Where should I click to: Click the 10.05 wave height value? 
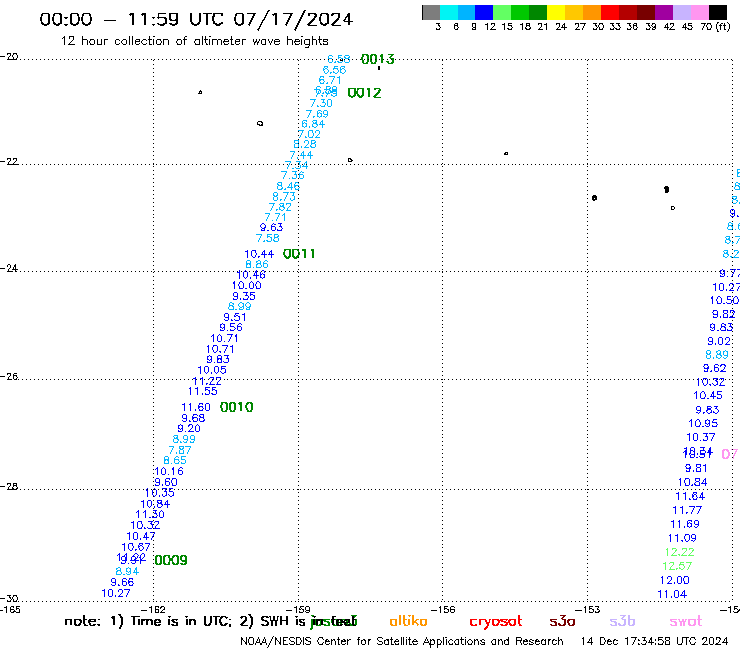tap(212, 371)
